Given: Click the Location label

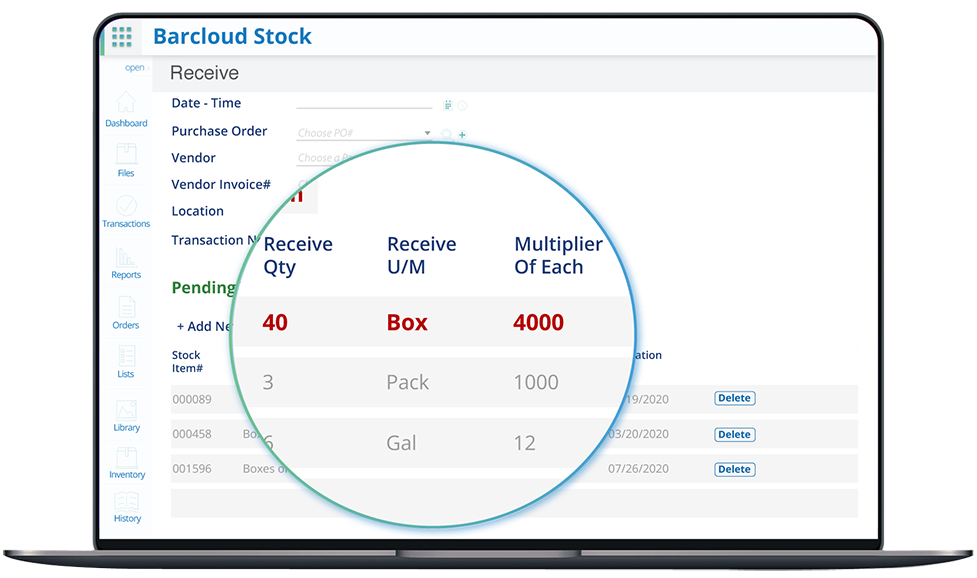Looking at the screenshot, I should [198, 211].
